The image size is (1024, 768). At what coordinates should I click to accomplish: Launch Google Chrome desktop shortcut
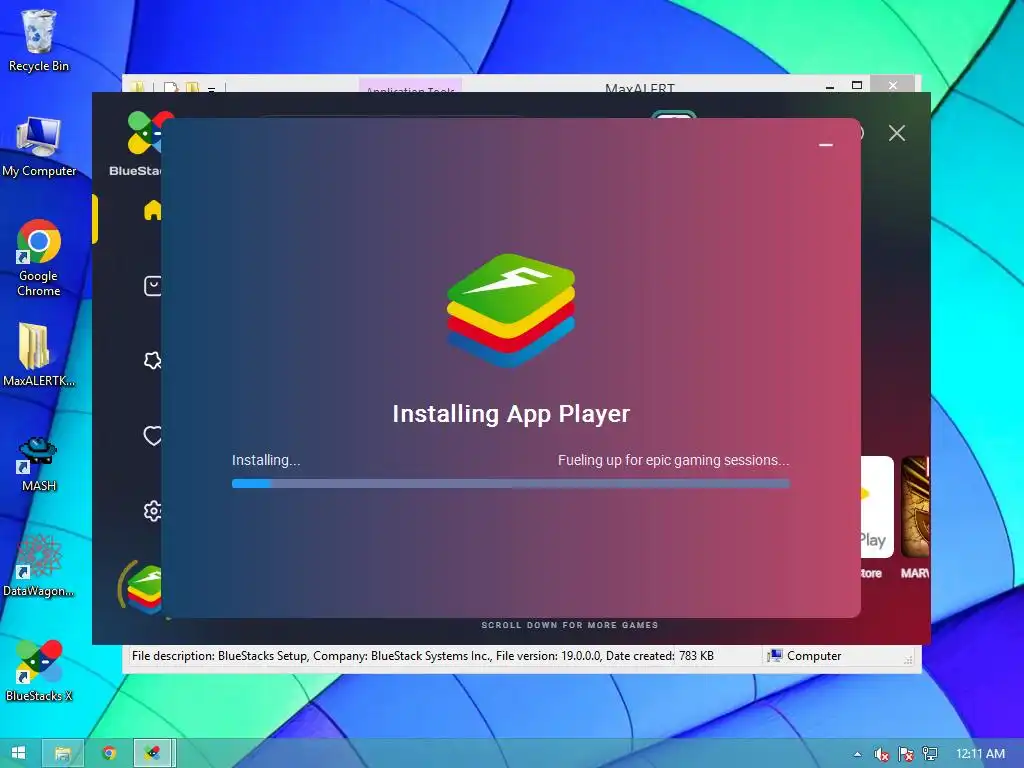[x=39, y=257]
